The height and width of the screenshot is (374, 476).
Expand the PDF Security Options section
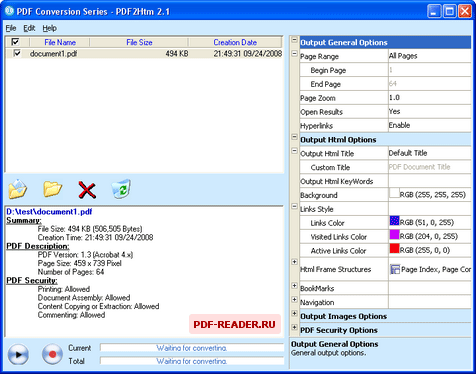[294, 327]
